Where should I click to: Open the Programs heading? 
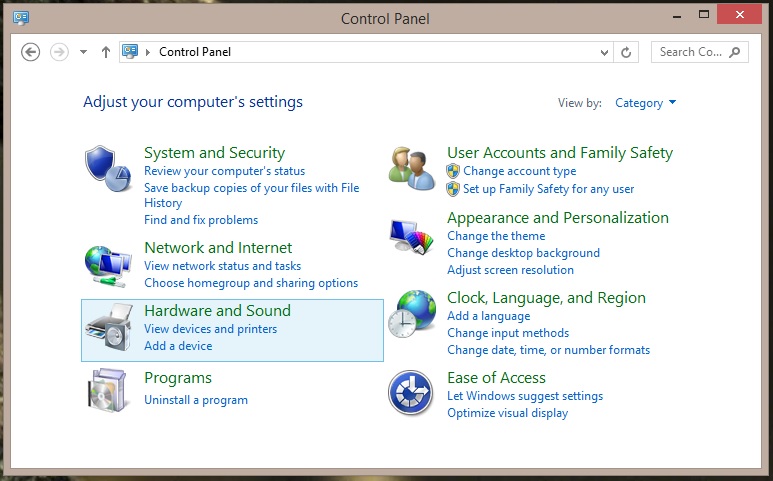[178, 378]
